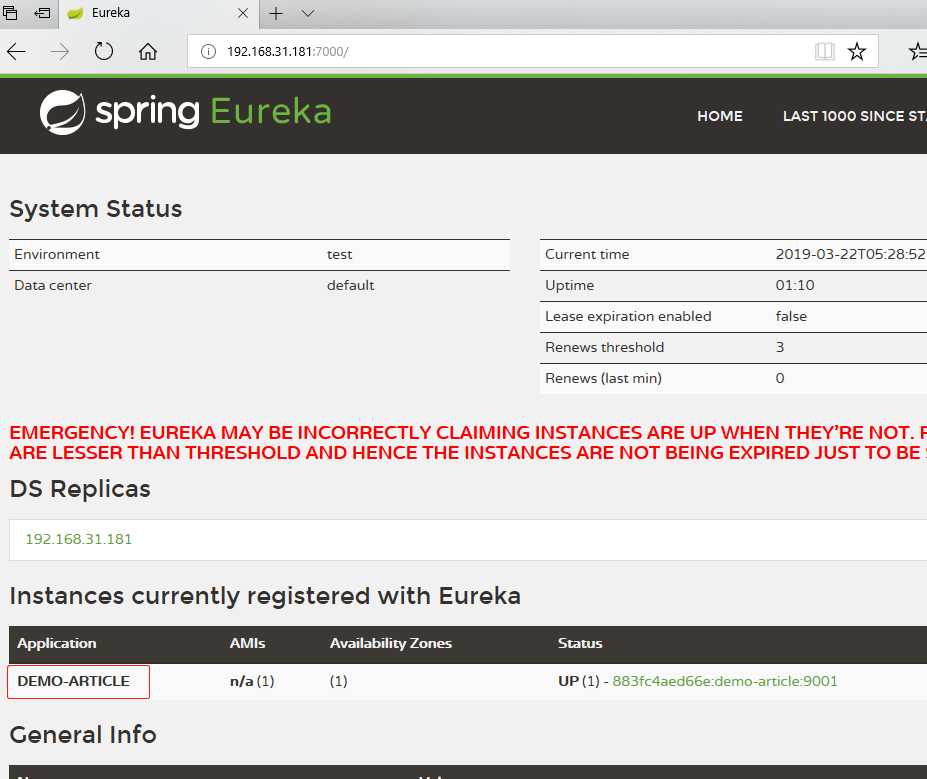Click the Data center value 'default'
Screen dimensions: 927x779
point(351,285)
